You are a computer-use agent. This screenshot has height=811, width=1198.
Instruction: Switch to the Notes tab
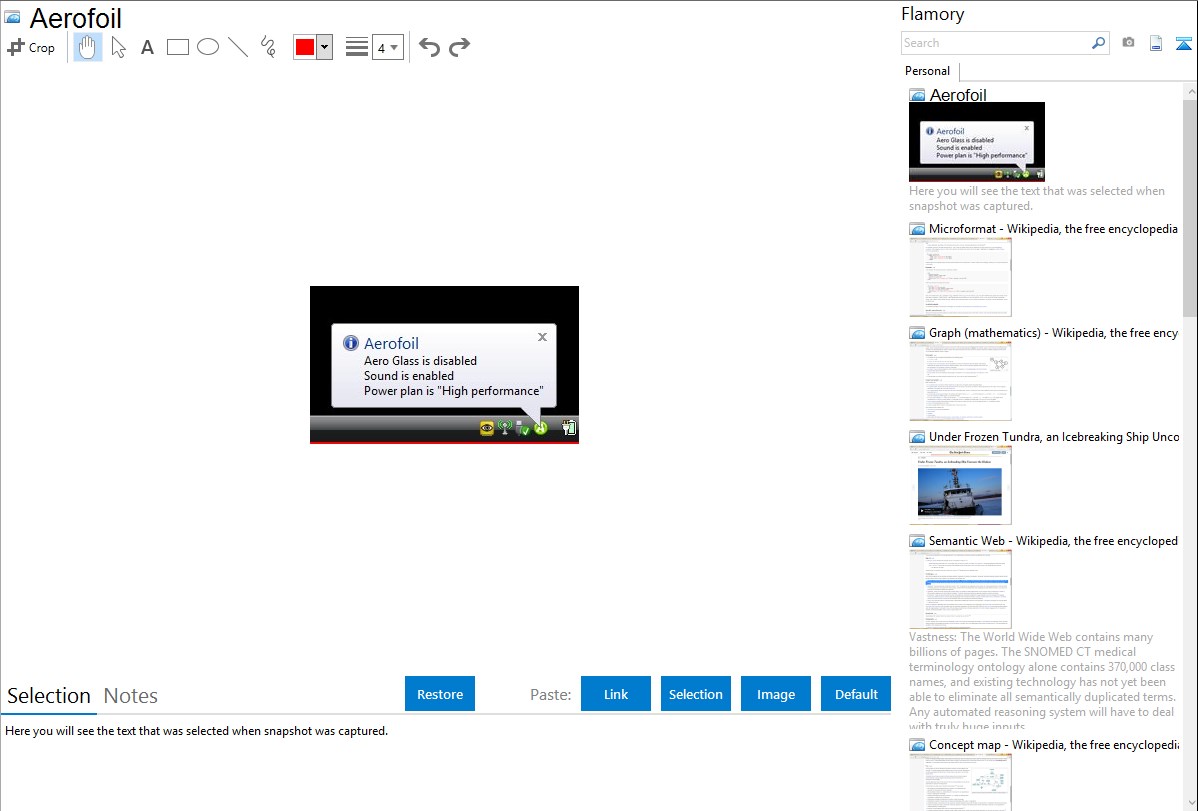pyautogui.click(x=131, y=696)
